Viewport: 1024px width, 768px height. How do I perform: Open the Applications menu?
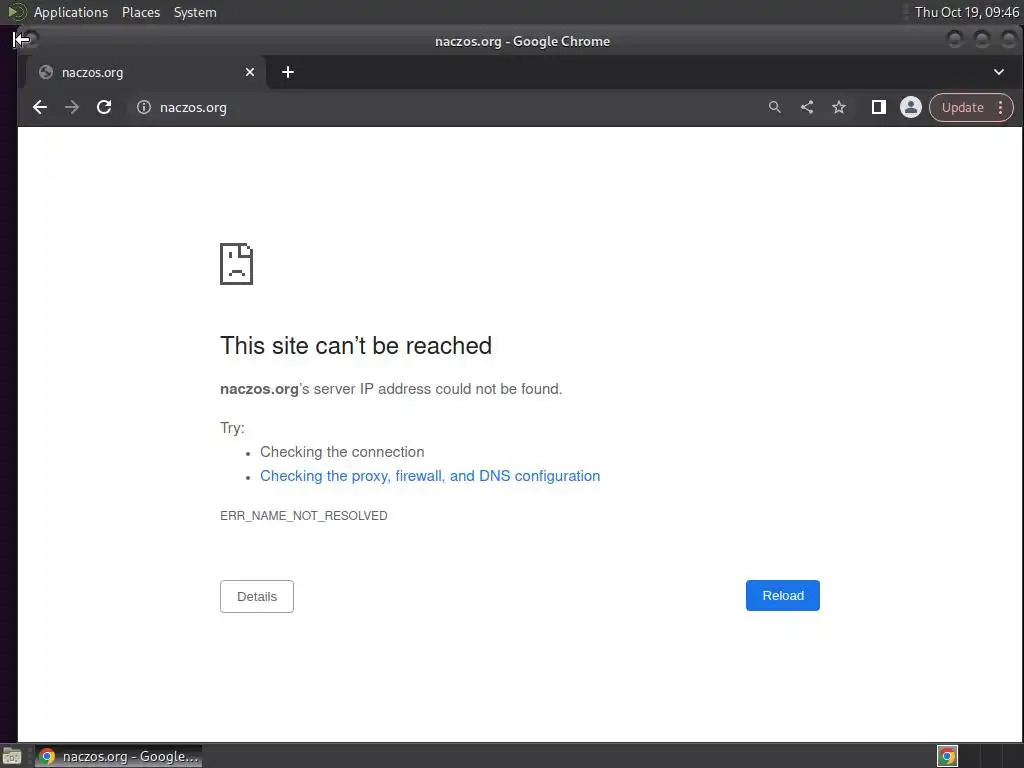71,12
